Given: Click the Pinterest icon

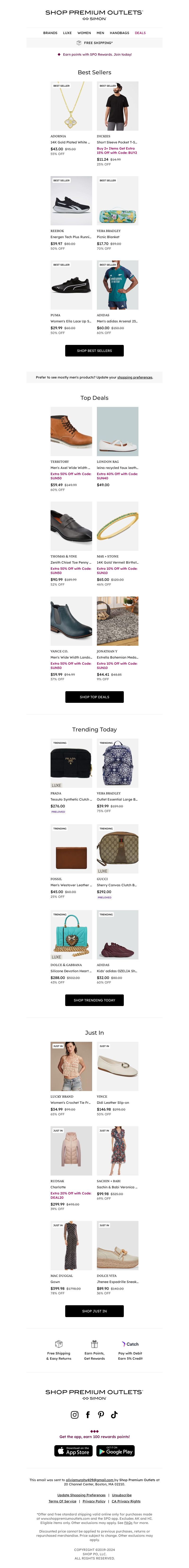Looking at the screenshot, I should point(101,1415).
